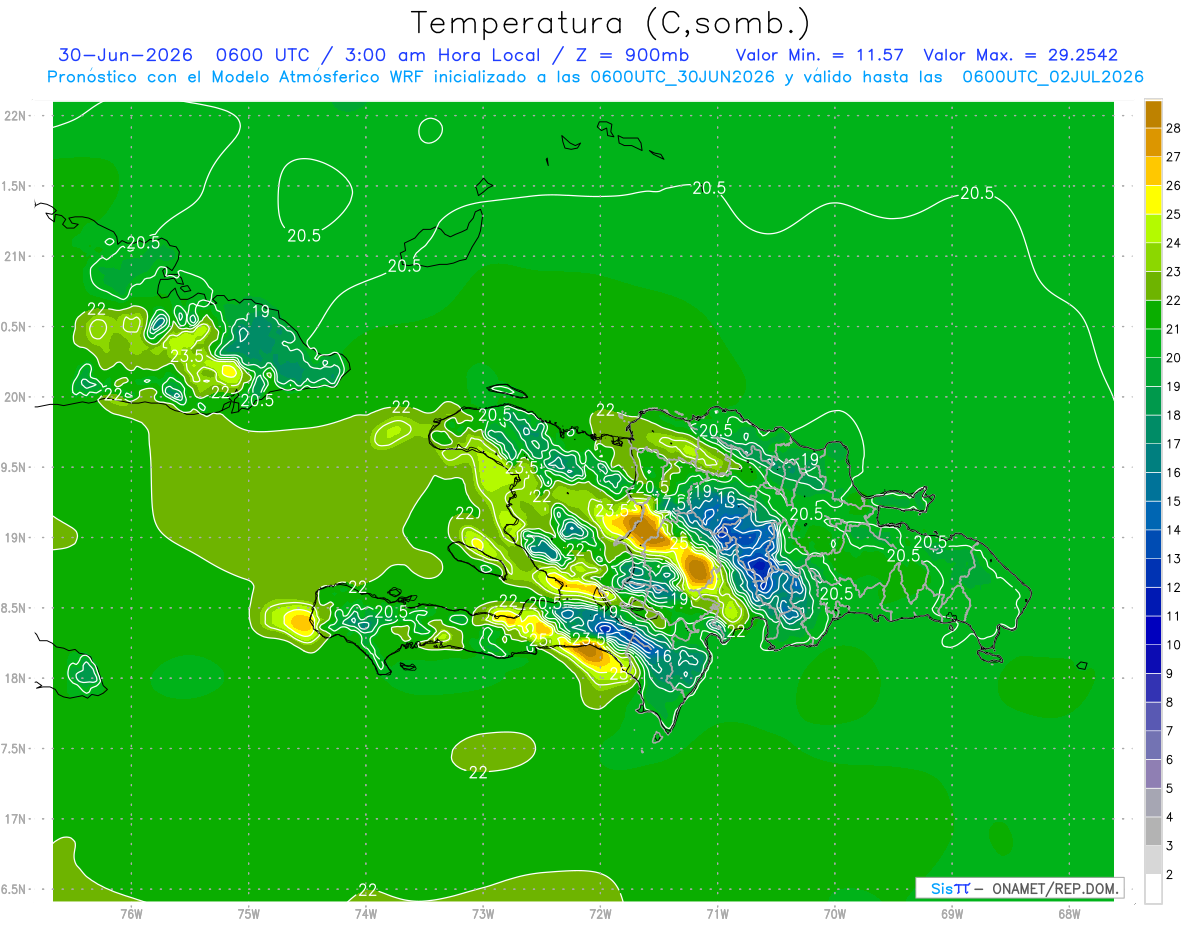The width and height of the screenshot is (1200, 927).
Task: Click the 19 label on the color scale
Action: coord(1174,387)
